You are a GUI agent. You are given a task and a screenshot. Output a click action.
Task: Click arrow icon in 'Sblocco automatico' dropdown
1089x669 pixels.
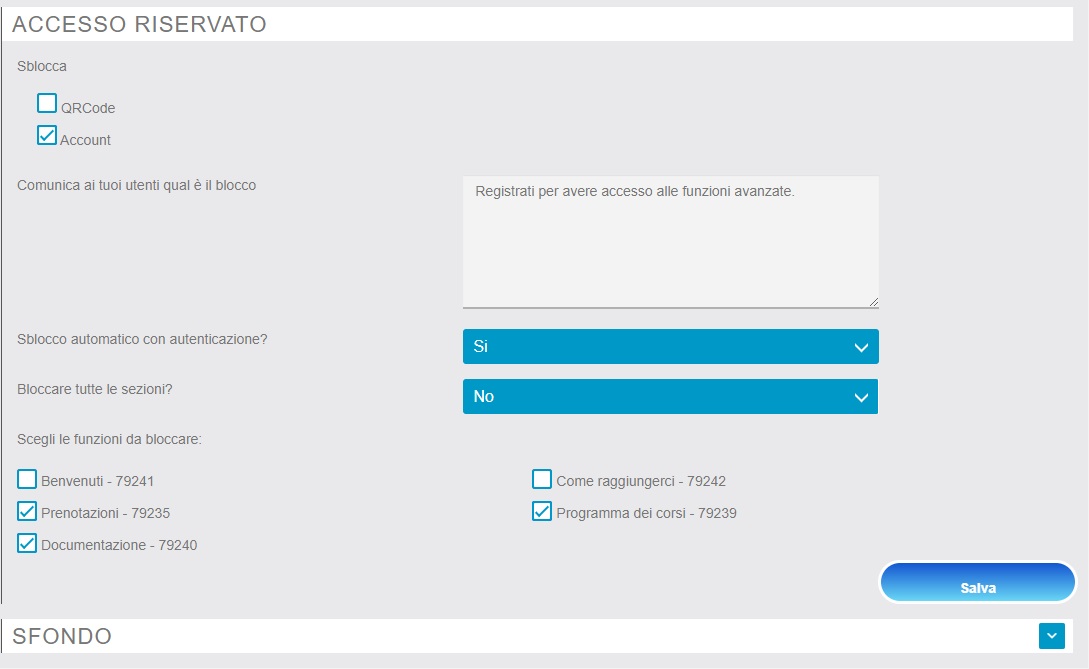coord(860,347)
